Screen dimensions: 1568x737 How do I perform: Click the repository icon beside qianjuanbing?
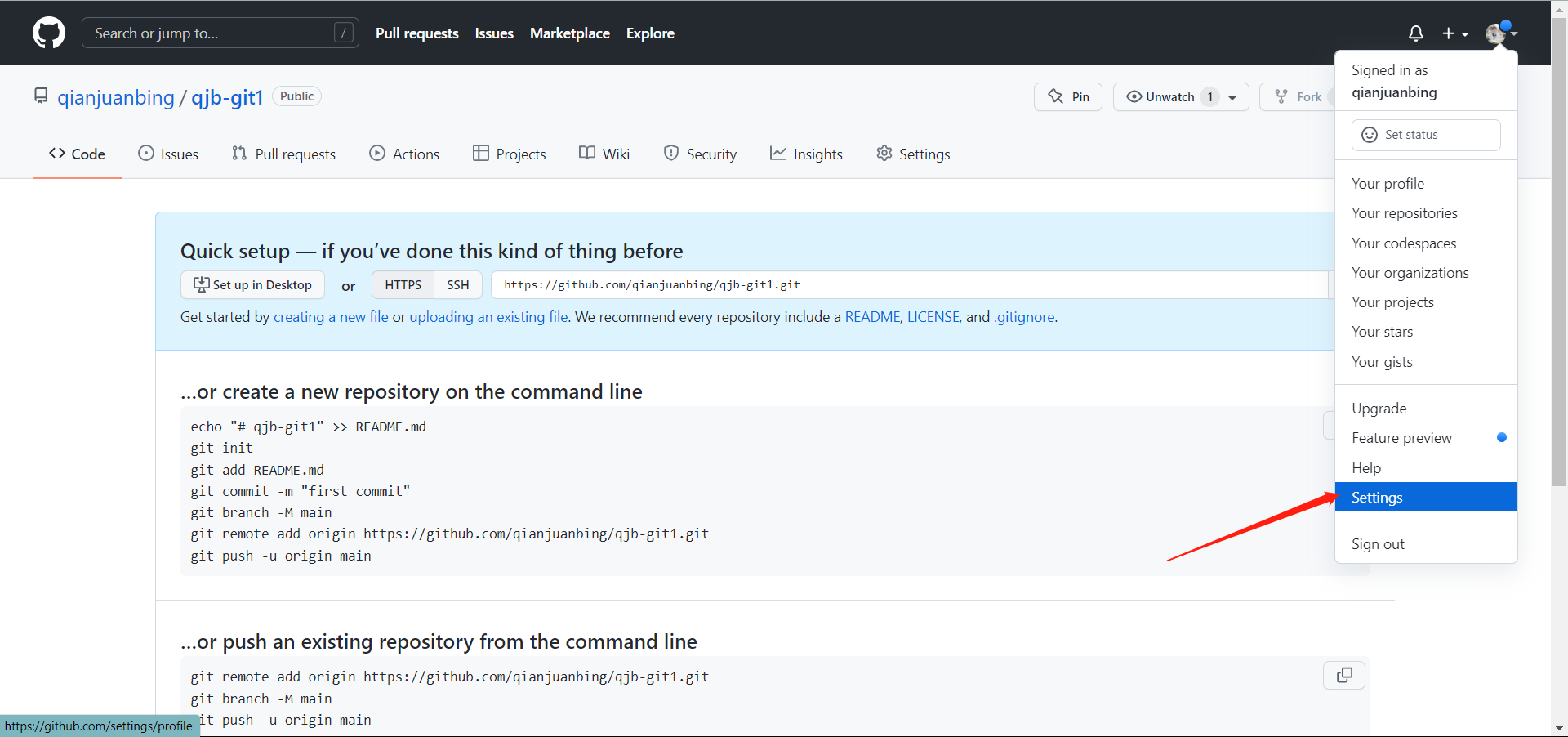41,96
